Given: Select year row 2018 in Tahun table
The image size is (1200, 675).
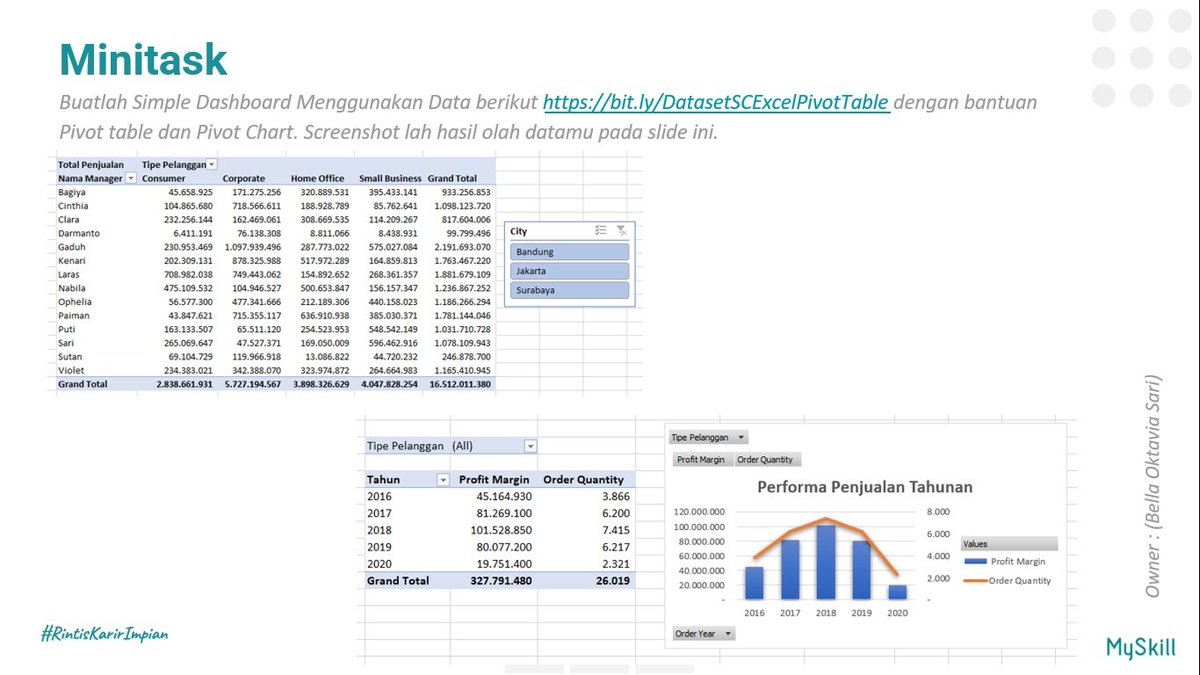Looking at the screenshot, I should click(x=499, y=530).
